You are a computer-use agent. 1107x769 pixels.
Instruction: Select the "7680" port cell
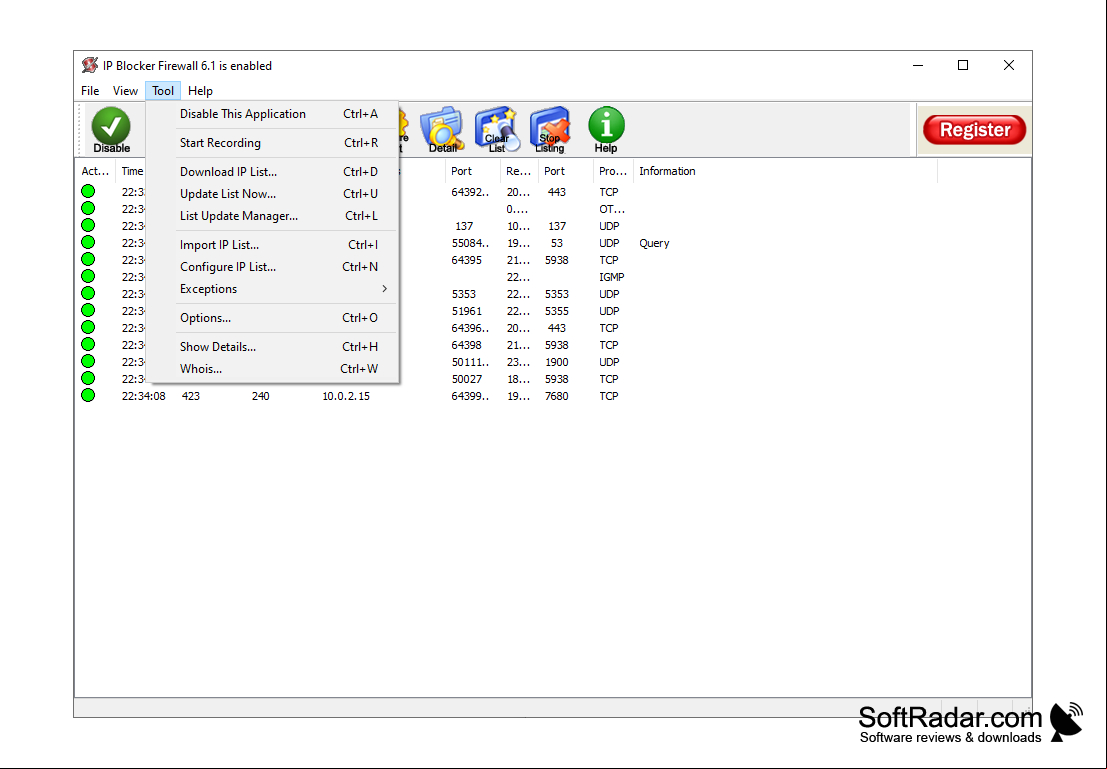(x=556, y=396)
